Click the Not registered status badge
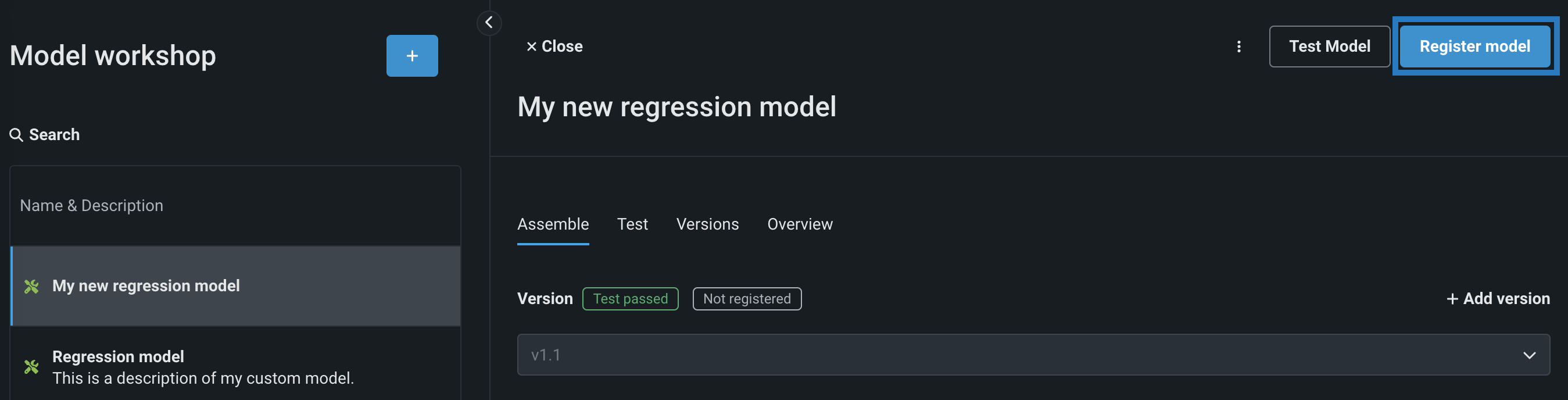This screenshot has width=1568, height=400. click(x=746, y=299)
